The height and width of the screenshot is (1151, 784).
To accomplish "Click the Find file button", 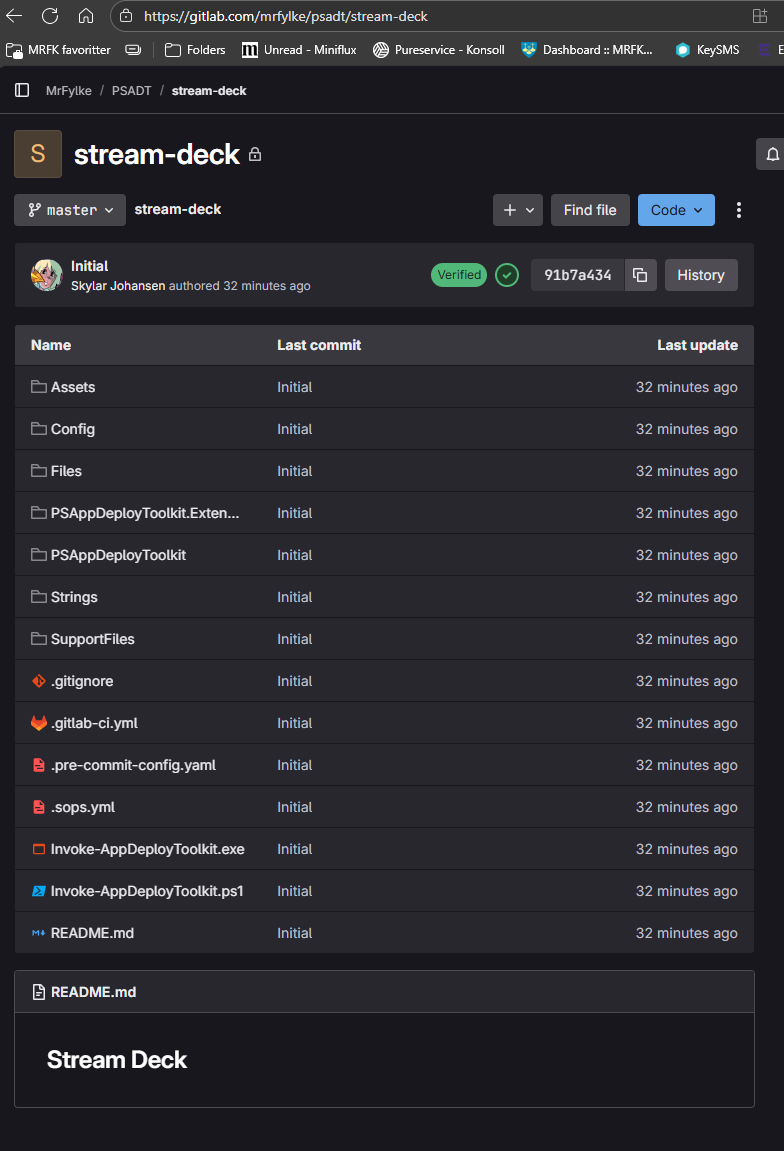I will pyautogui.click(x=590, y=210).
